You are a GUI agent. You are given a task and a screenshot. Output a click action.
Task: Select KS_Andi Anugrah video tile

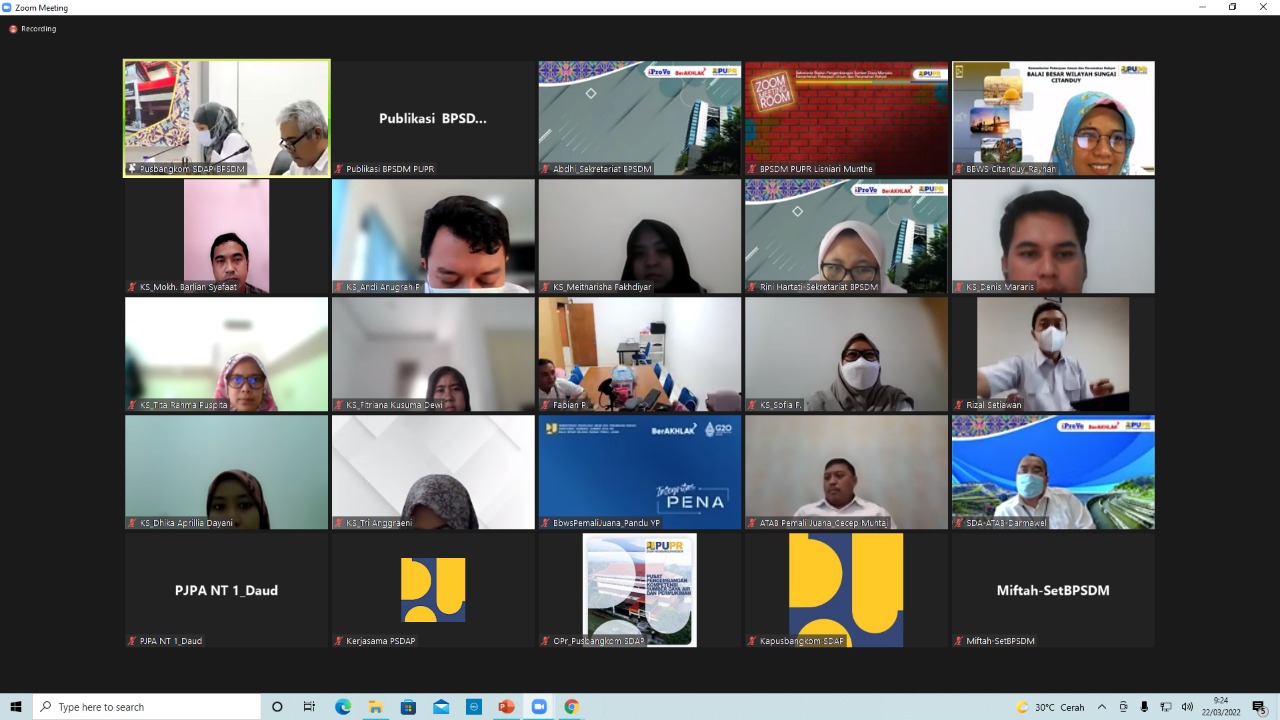(433, 236)
